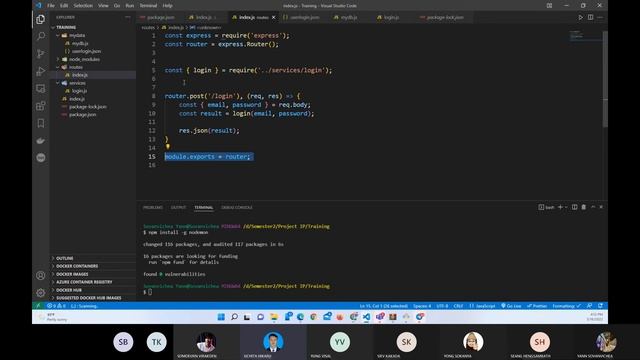Open the Selection menu
The image size is (640, 360).
click(83, 6)
